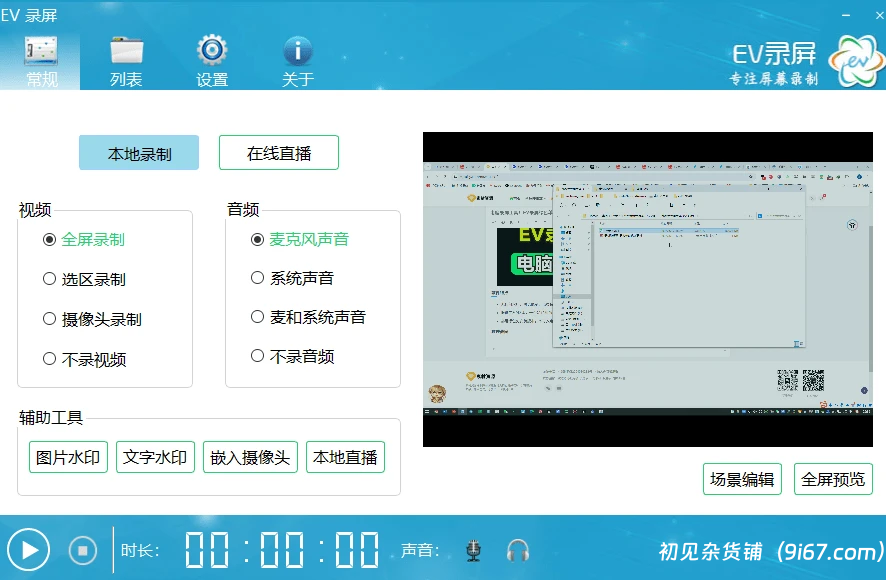Click the 00:00:00 duration timer
This screenshot has height=580, width=886.
(x=282, y=549)
